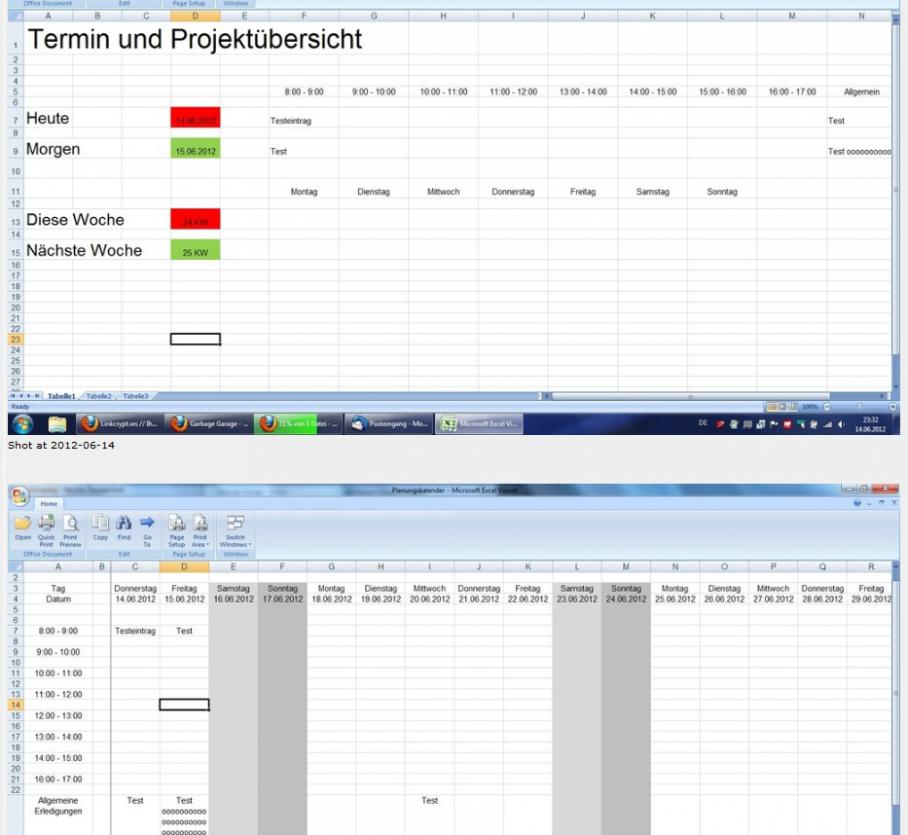Switch to the Posteingang mail taskbar window
Screen dimensions: 908x835
click(x=389, y=424)
